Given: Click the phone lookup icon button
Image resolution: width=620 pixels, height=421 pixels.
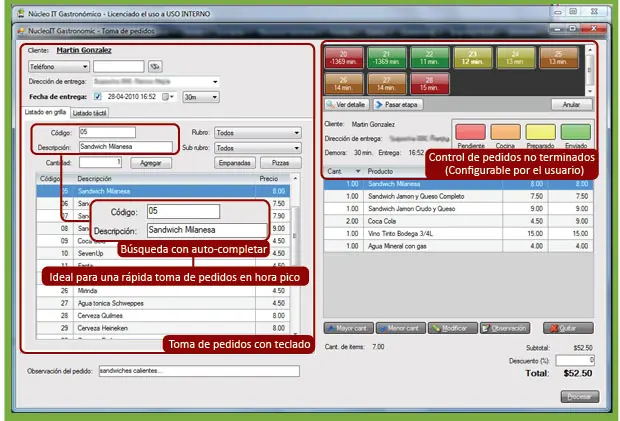Looking at the screenshot, I should point(155,66).
